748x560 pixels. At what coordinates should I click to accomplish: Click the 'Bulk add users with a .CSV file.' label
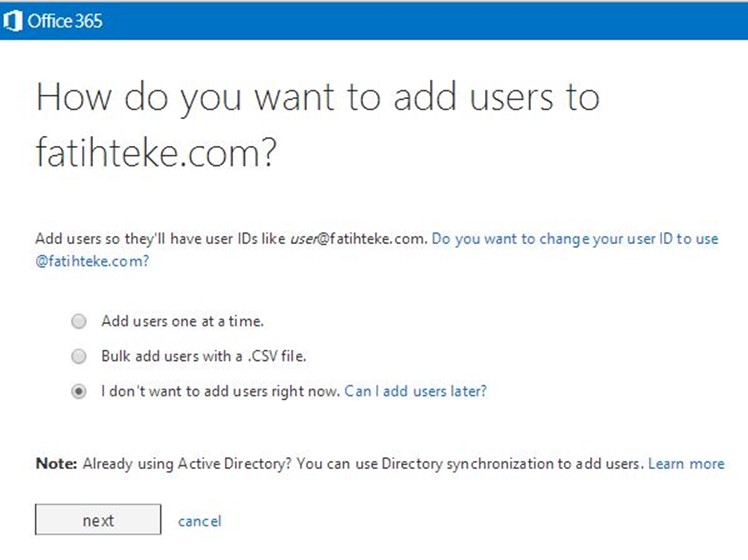[x=204, y=356]
